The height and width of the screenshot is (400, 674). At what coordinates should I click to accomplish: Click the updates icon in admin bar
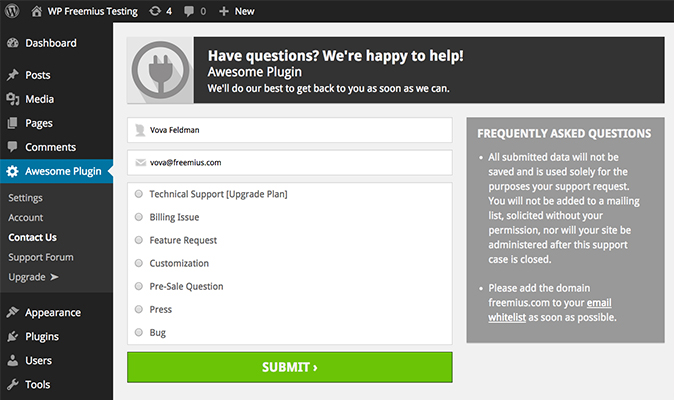152,11
